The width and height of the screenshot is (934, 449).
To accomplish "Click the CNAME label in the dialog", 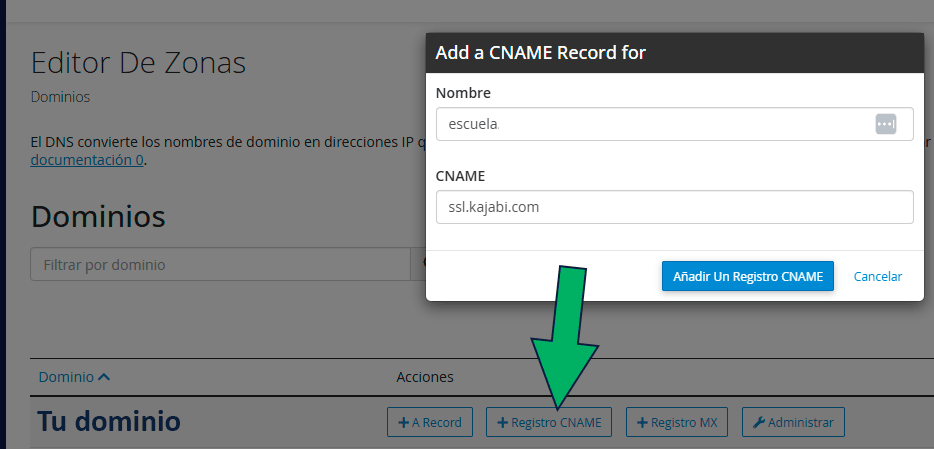I will pos(460,176).
